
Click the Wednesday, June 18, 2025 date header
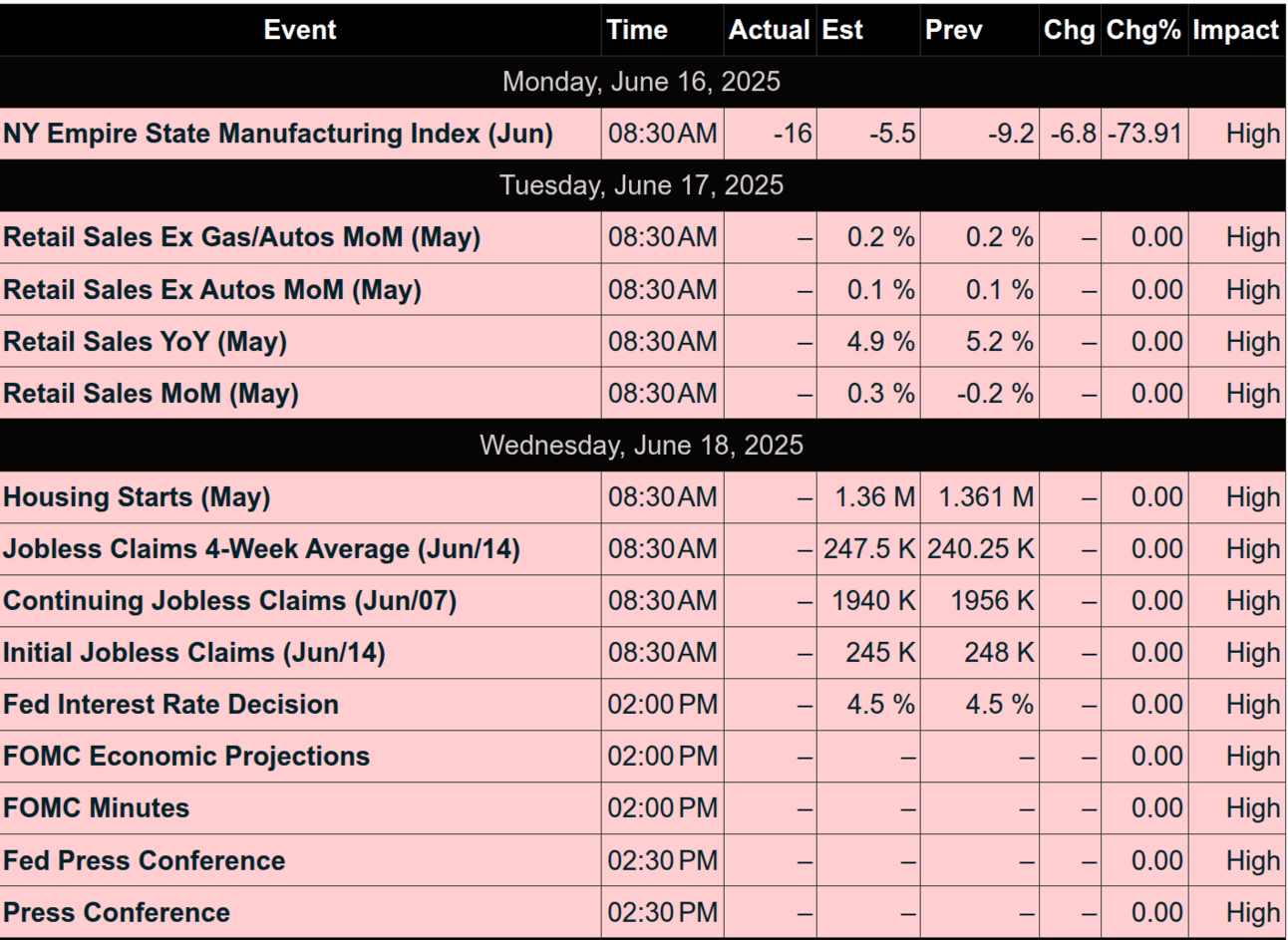(x=642, y=445)
